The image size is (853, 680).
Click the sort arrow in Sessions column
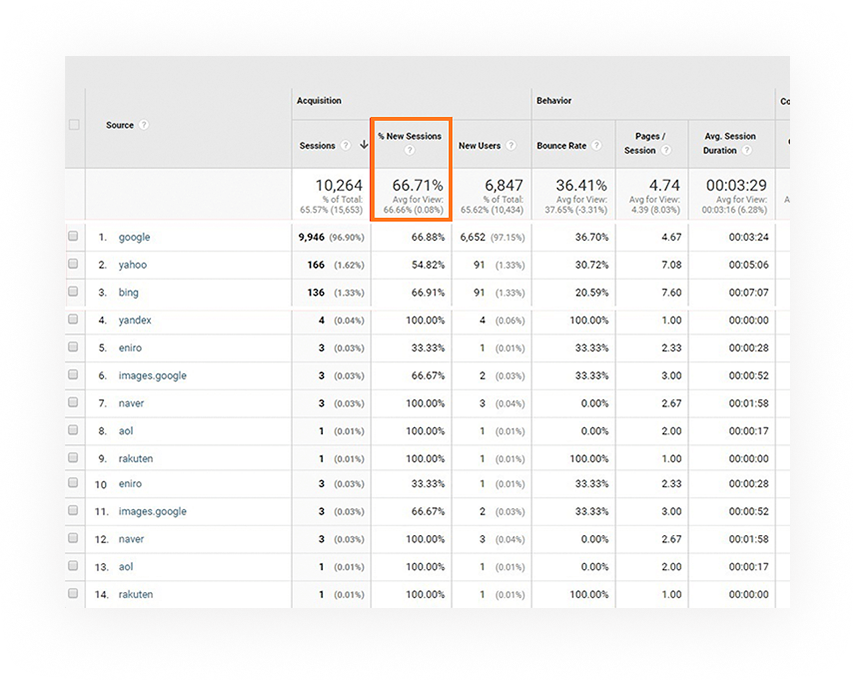(364, 145)
